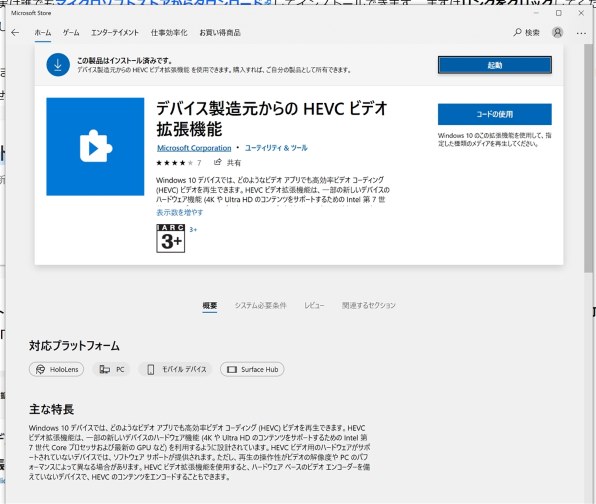Click the この製品はインストール済みです text

(125, 60)
